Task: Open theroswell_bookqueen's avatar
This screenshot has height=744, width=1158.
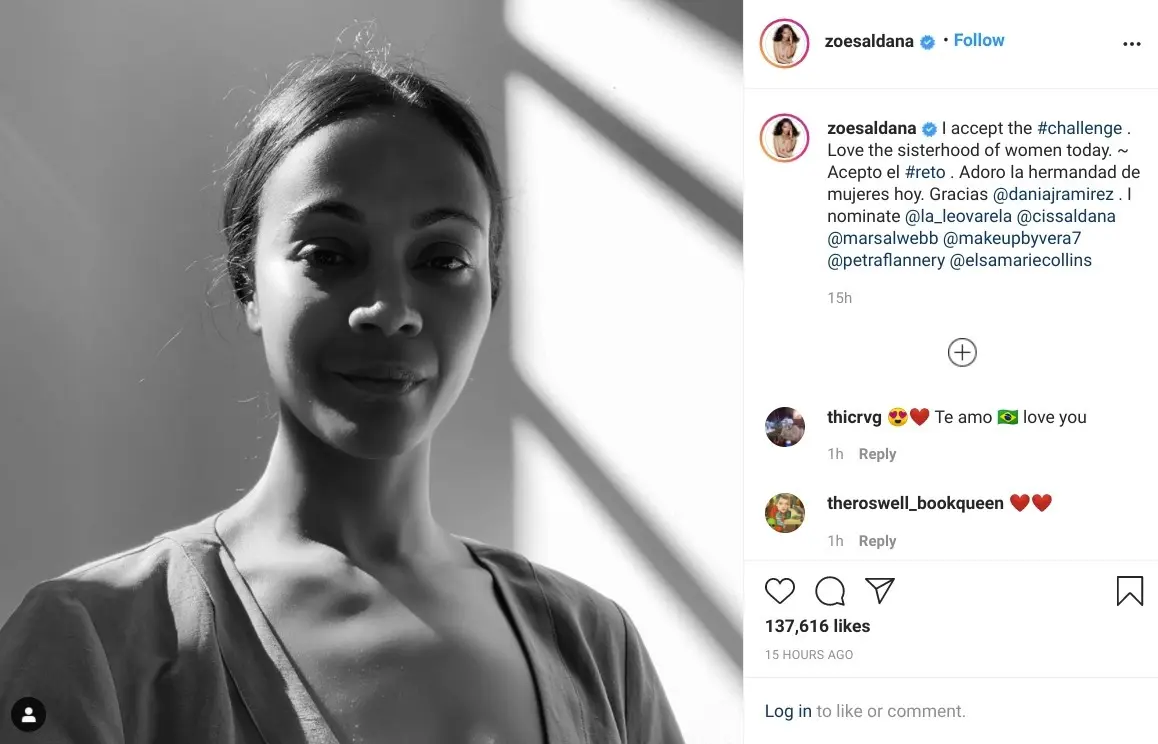Action: [785, 513]
